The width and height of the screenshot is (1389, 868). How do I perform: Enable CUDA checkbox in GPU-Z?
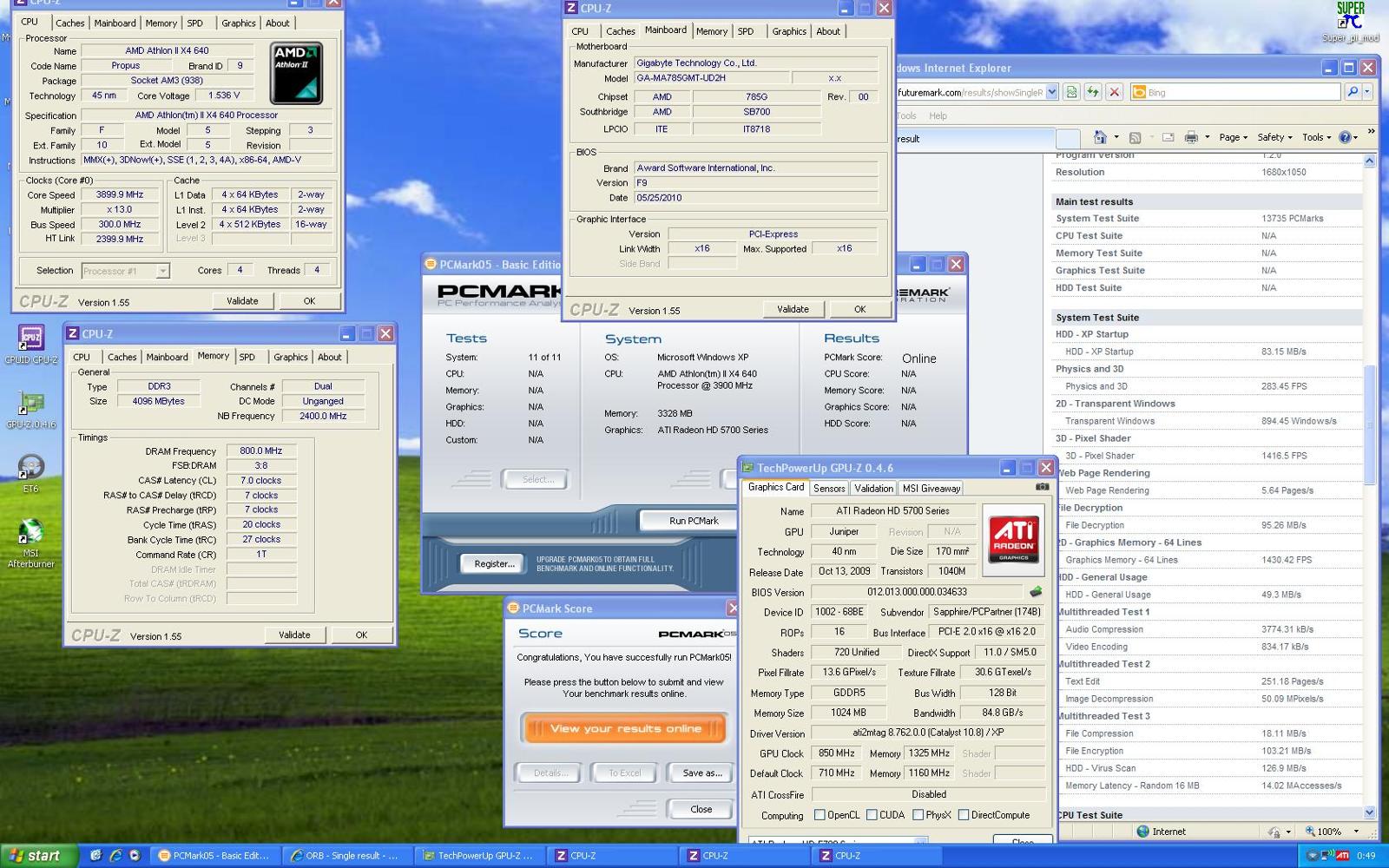pos(872,815)
